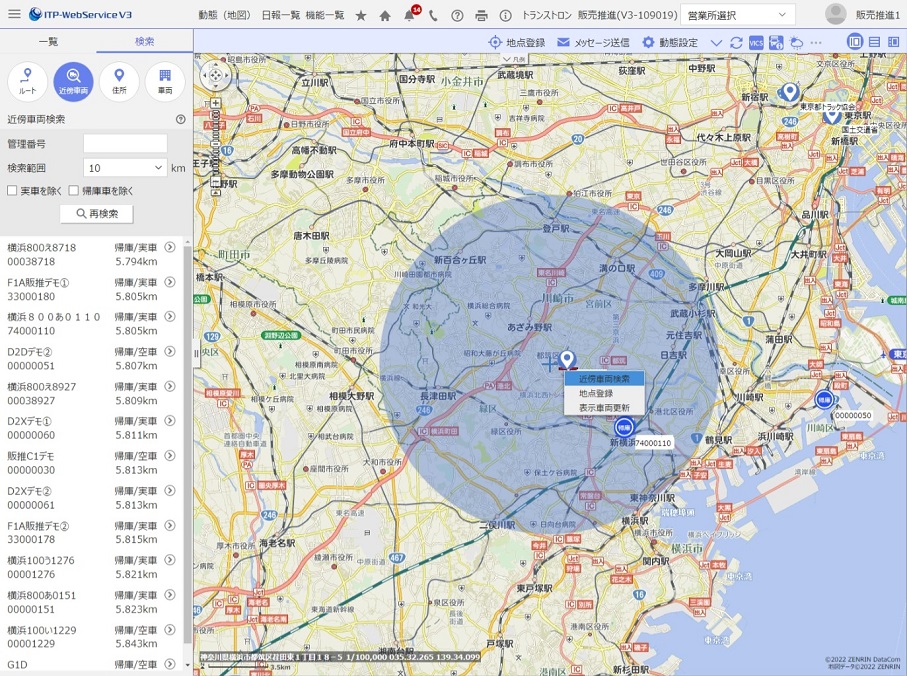The width and height of the screenshot is (907, 676).
Task: Select the 住所 search mode
Action: pos(119,82)
